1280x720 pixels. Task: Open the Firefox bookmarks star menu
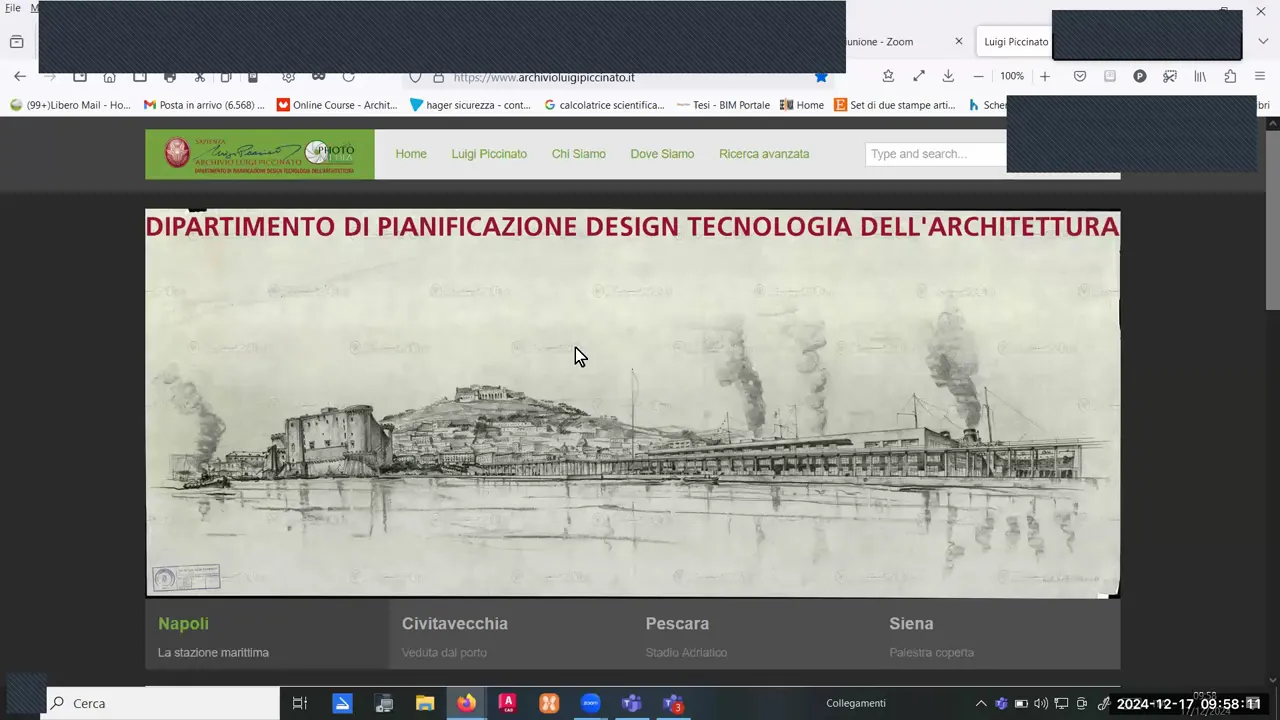click(888, 76)
